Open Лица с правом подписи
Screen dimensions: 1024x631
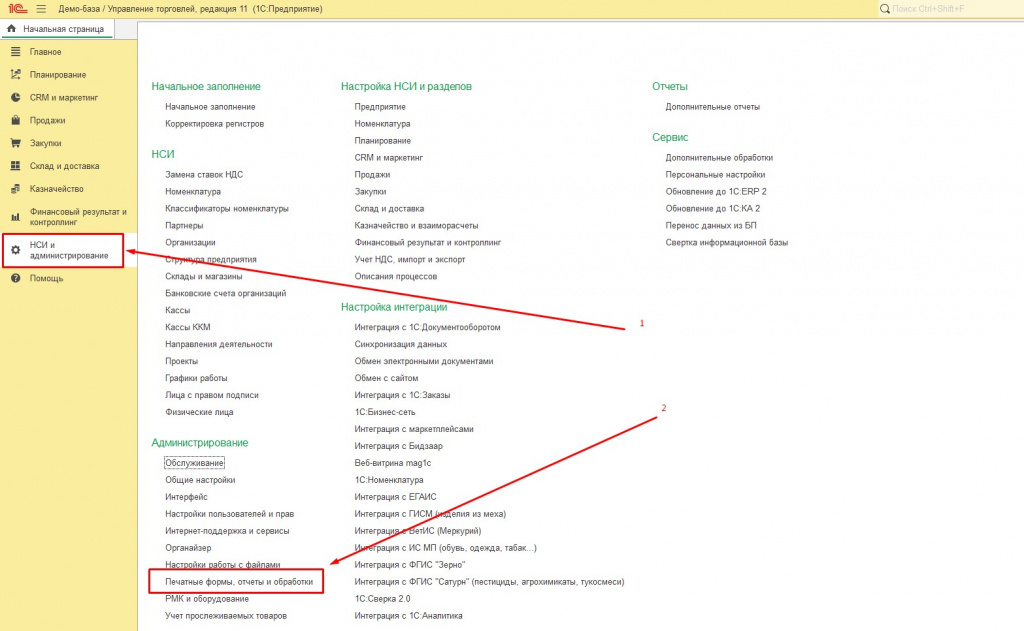212,395
